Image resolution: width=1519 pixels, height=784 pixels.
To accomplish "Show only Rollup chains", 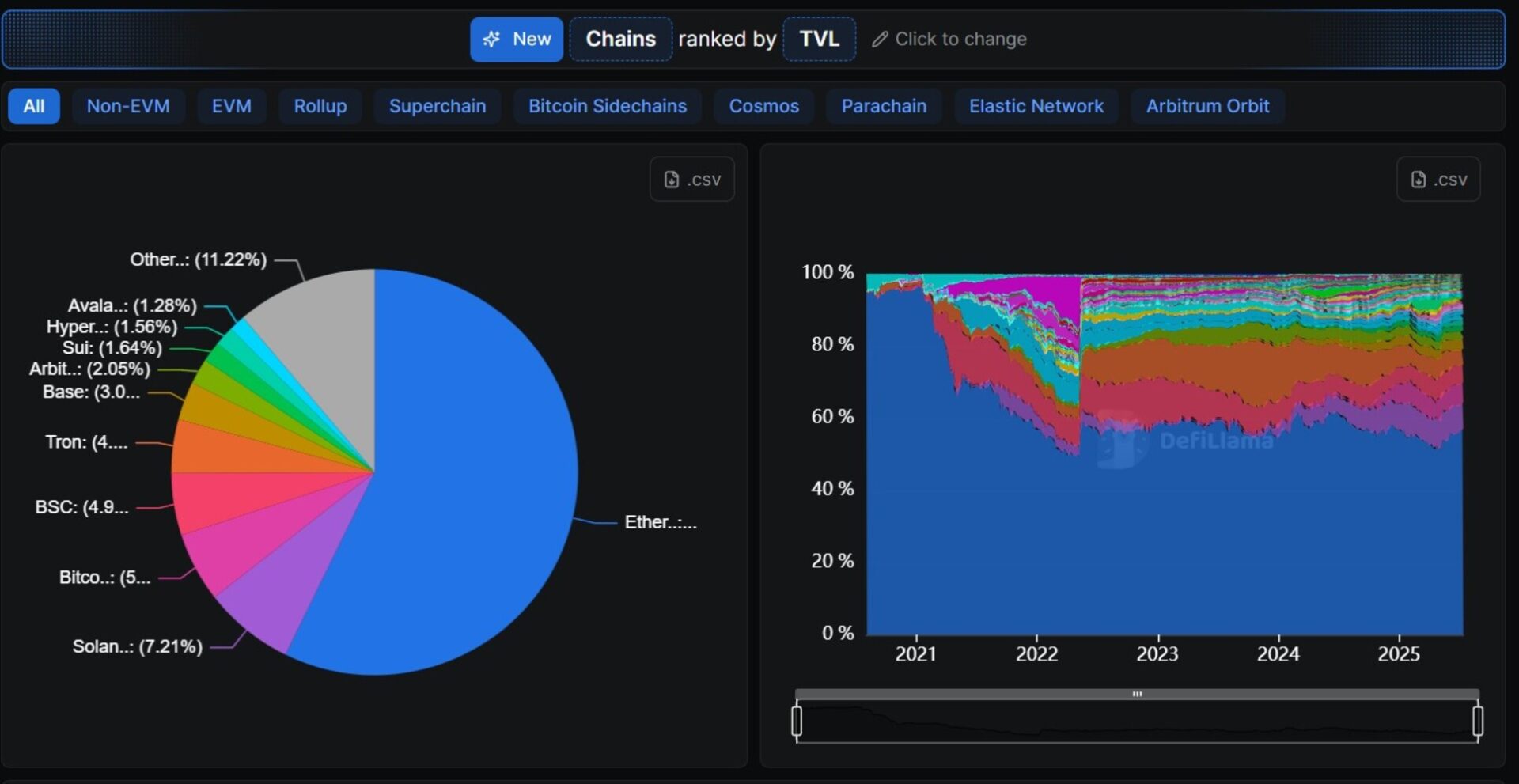I will click(320, 106).
